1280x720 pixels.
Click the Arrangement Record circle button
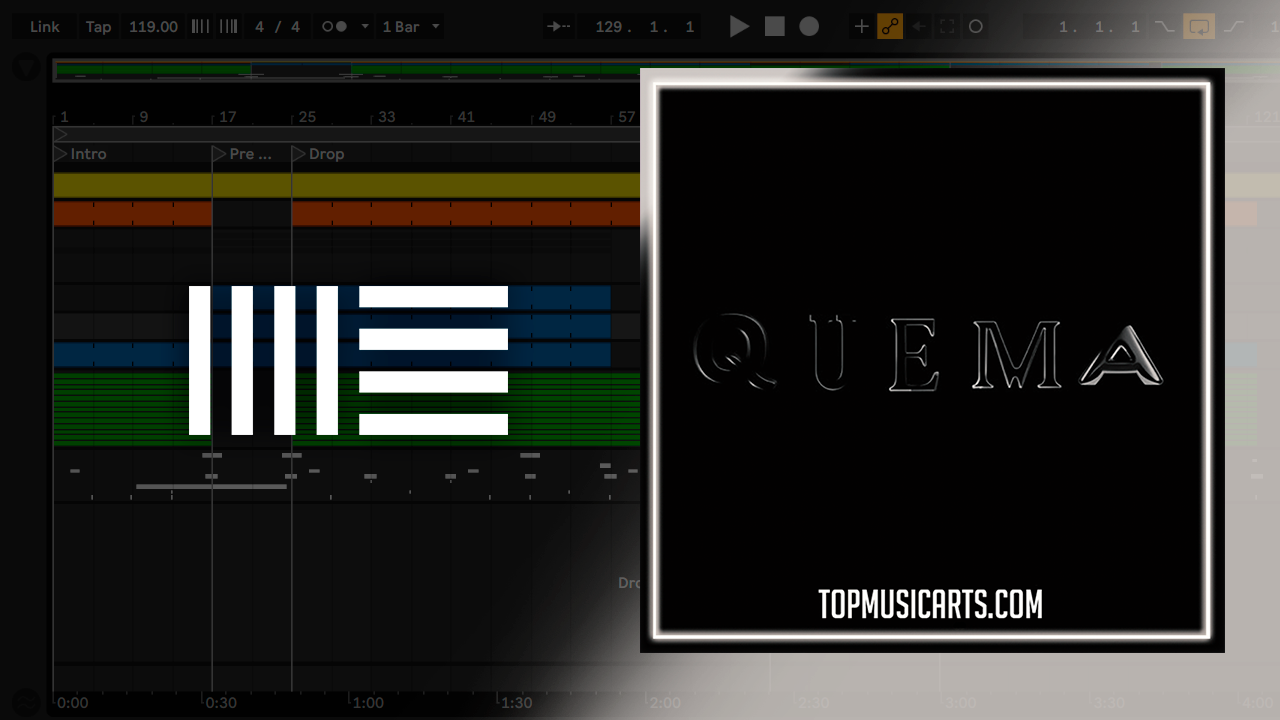tap(809, 27)
